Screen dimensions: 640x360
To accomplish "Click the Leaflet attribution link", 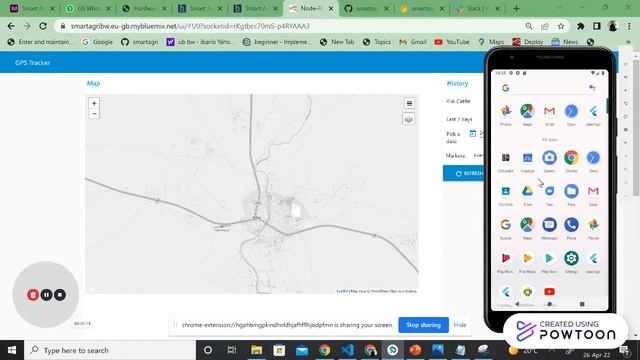I will click(x=342, y=291).
